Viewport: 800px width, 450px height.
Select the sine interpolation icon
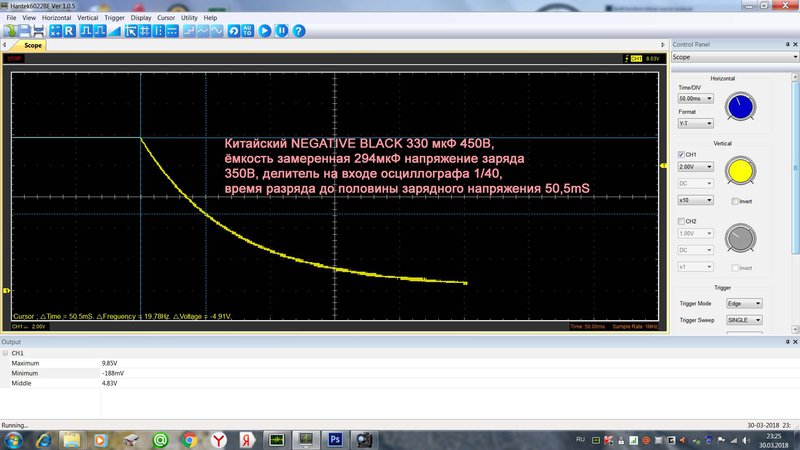pyautogui.click(x=217, y=31)
